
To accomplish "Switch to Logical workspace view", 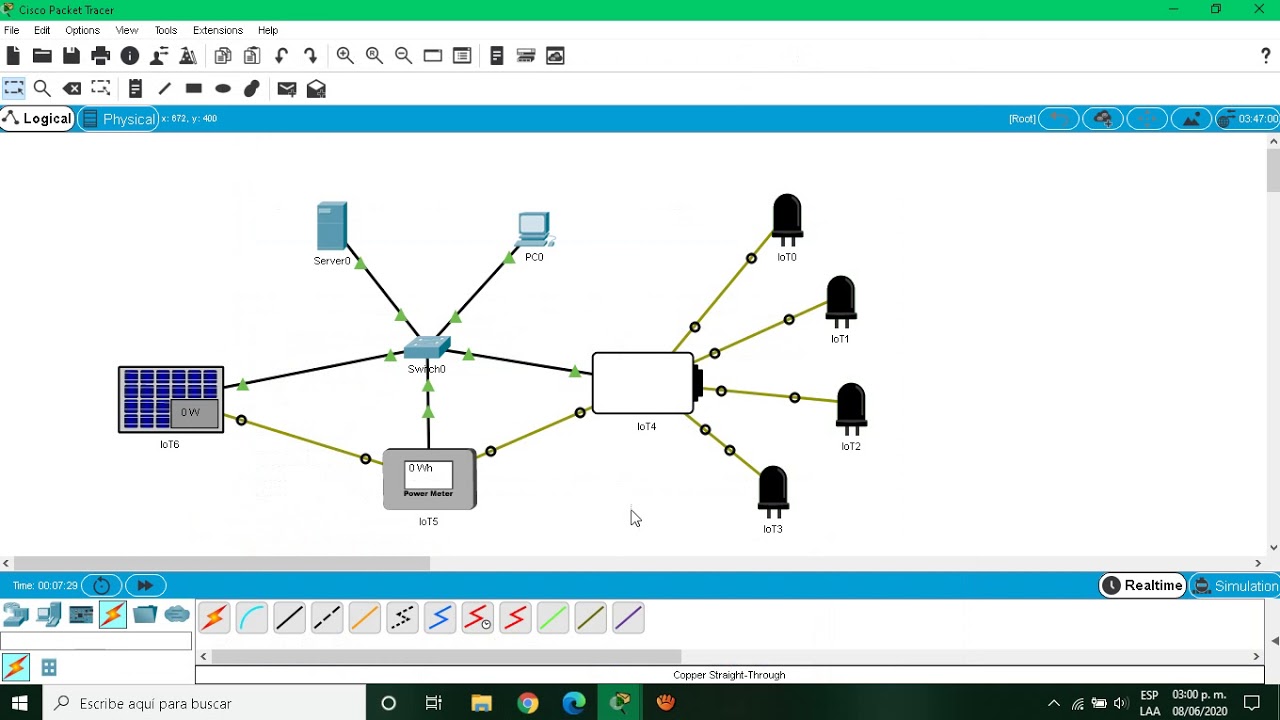I will click(37, 119).
